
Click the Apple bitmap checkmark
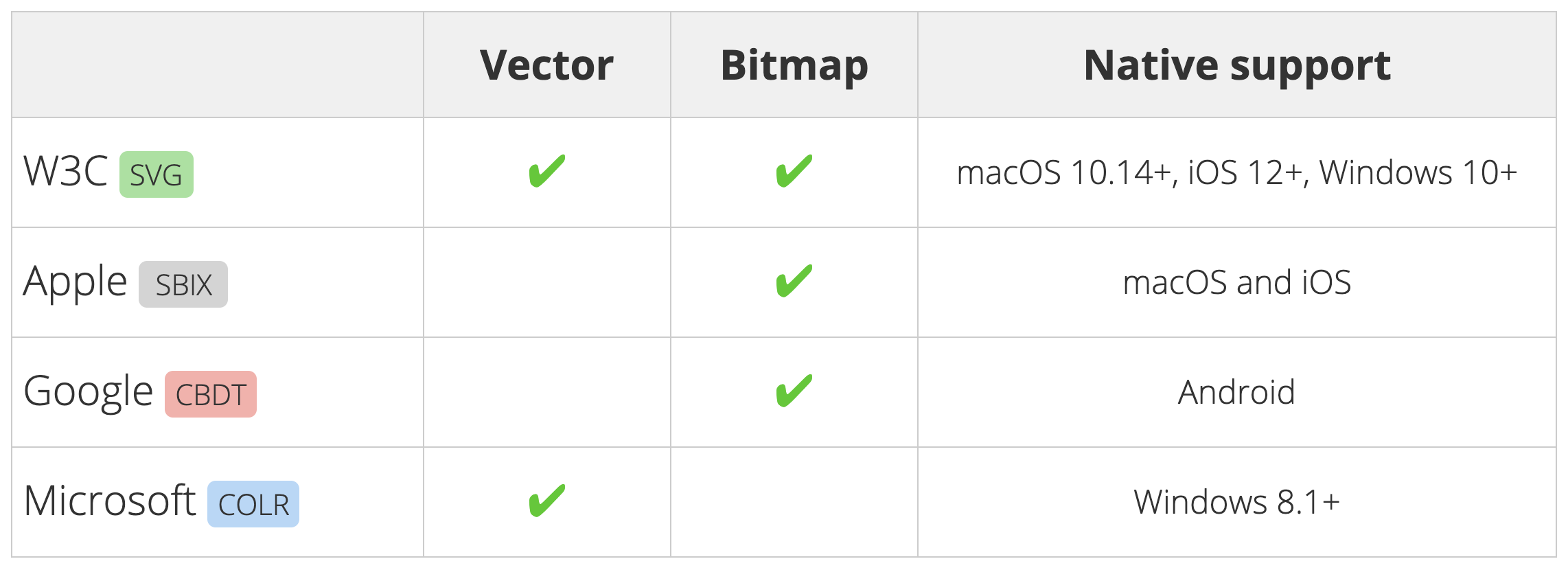(794, 282)
